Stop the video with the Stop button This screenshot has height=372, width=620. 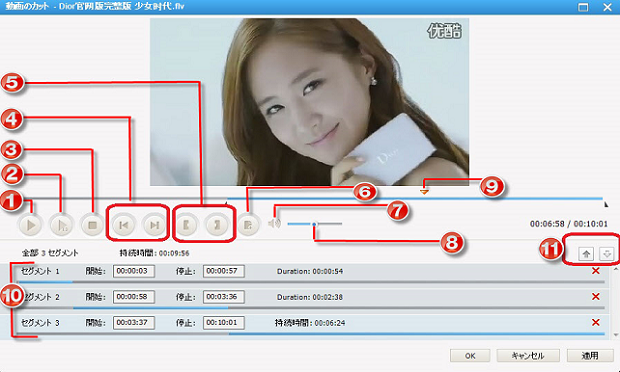tap(92, 225)
